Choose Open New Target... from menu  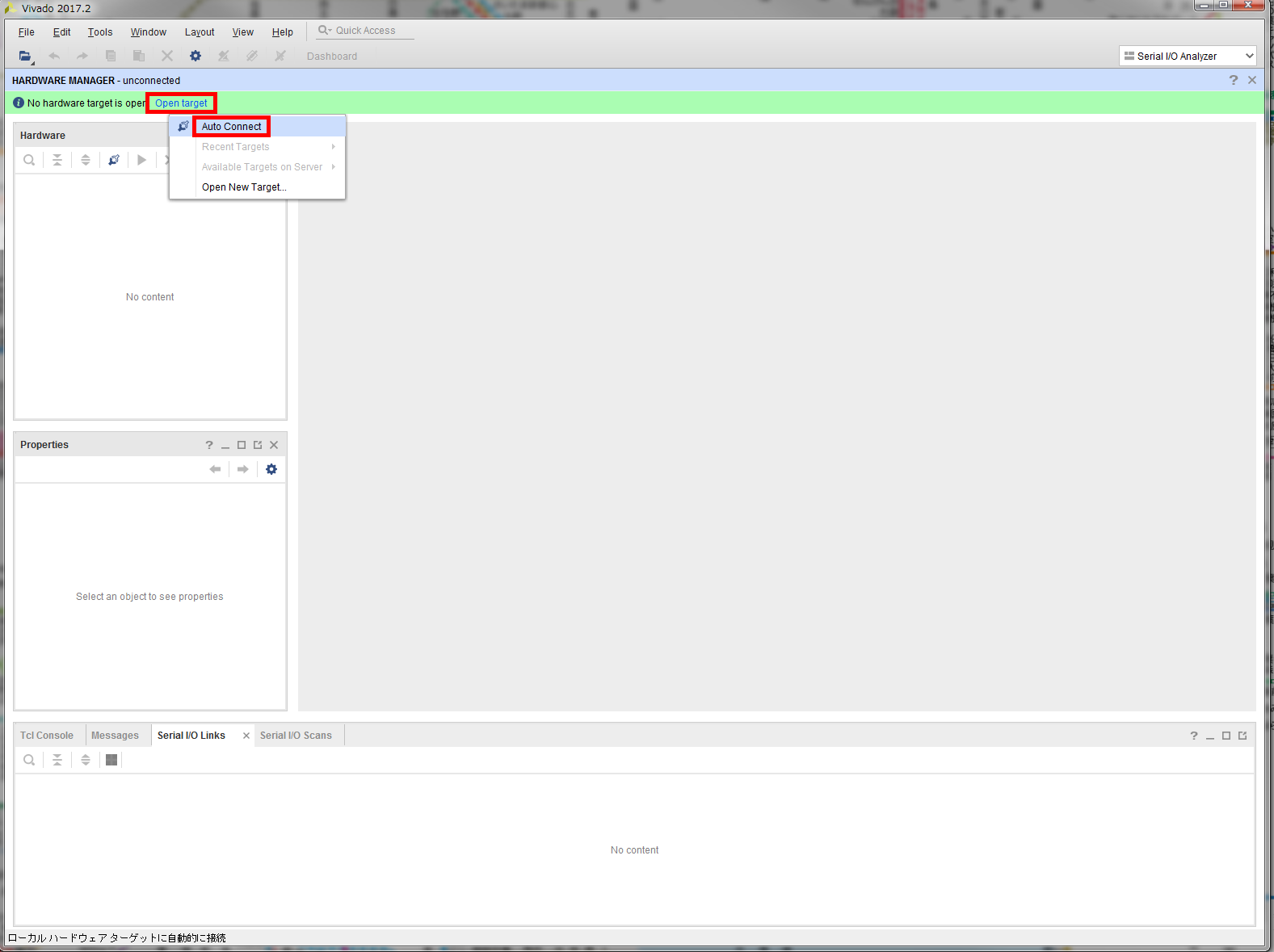[x=258, y=187]
